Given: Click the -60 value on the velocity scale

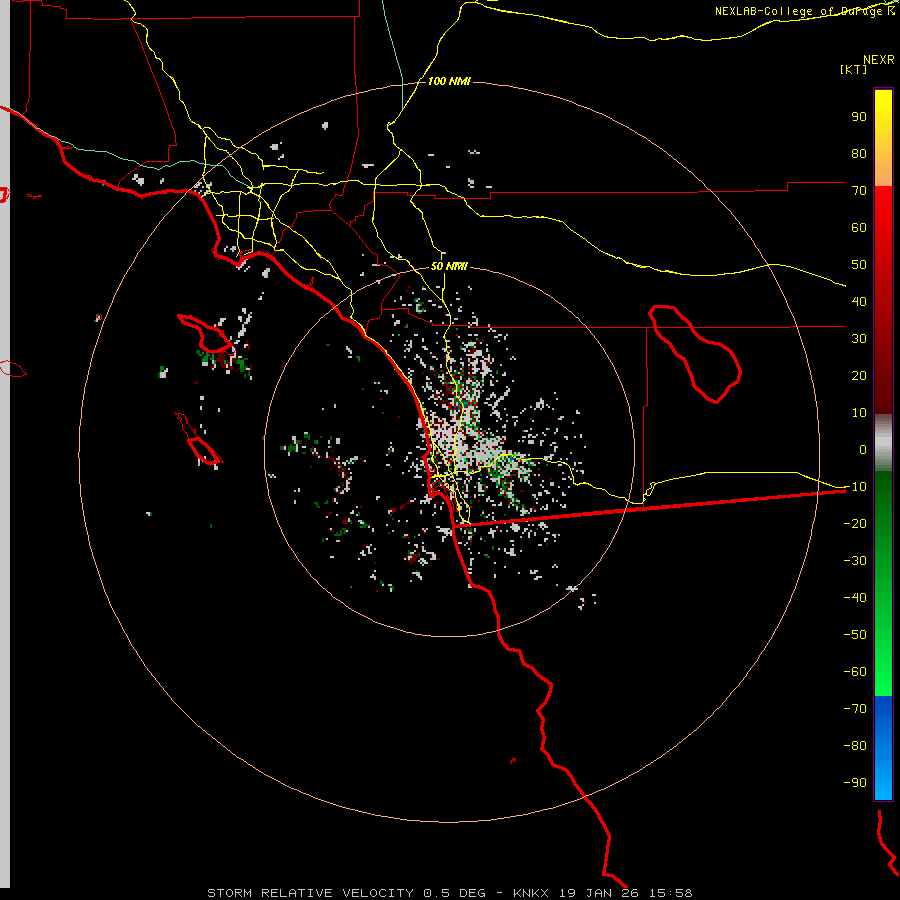Looking at the screenshot, I should click(855, 672).
